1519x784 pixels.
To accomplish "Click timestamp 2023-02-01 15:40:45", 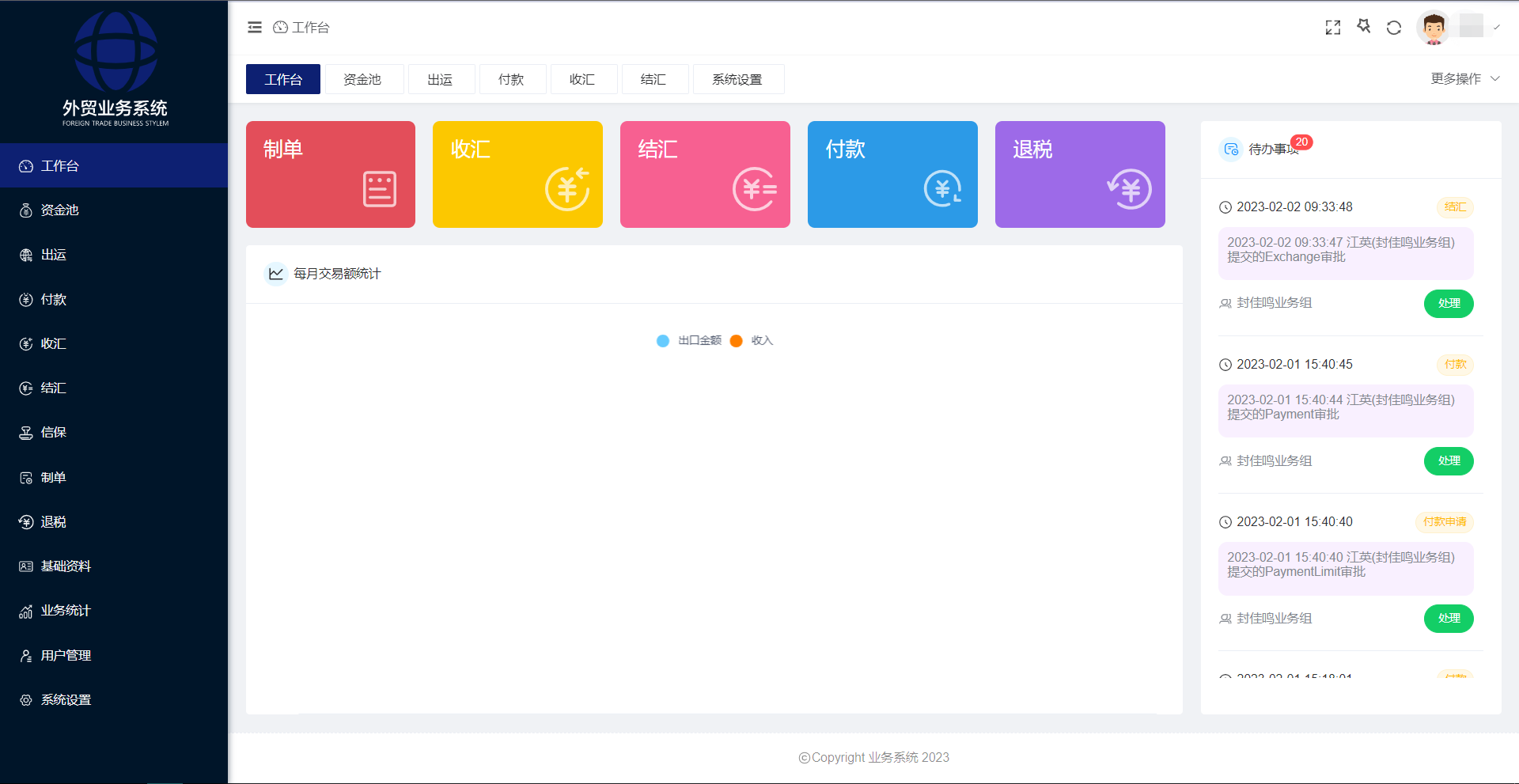I will (x=1294, y=365).
